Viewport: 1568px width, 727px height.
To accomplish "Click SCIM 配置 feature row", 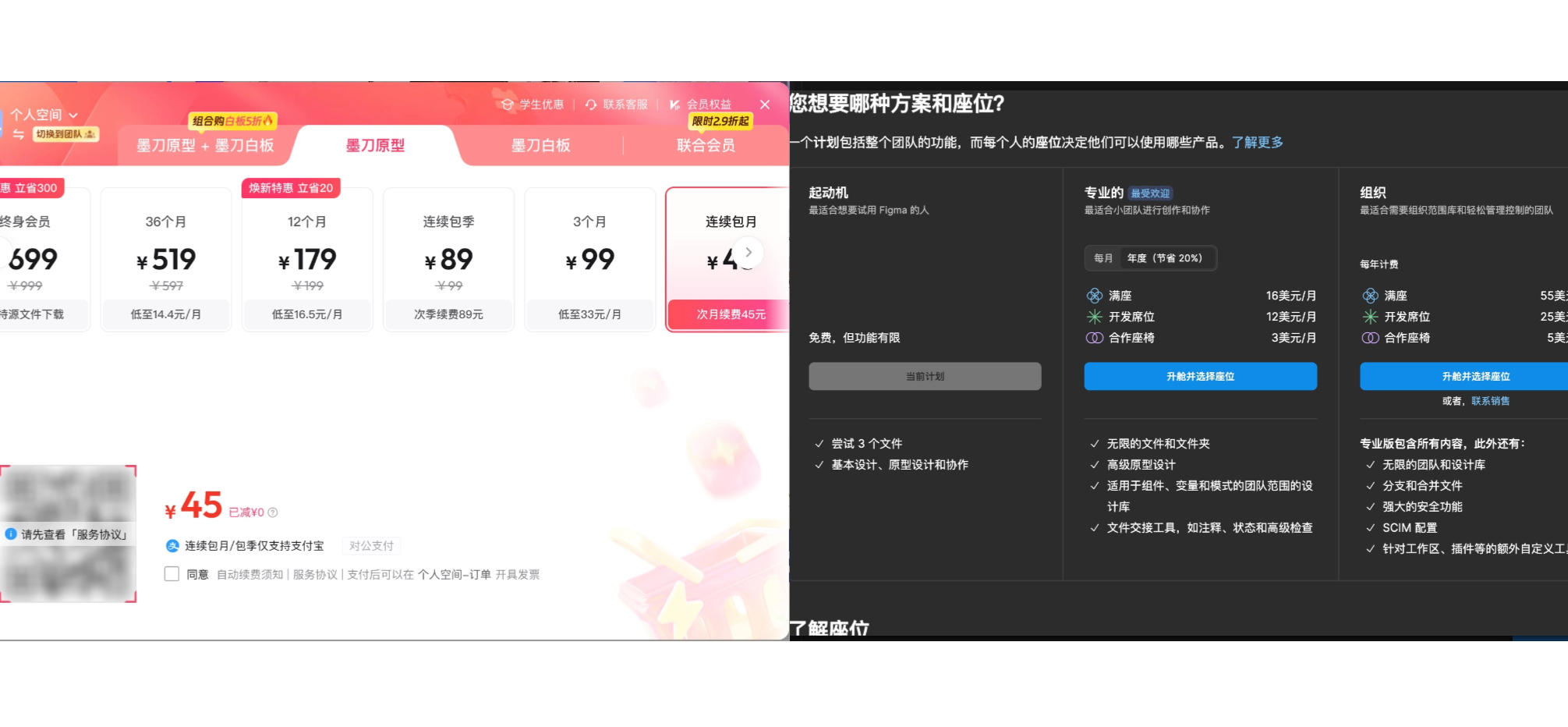I will 1401,527.
